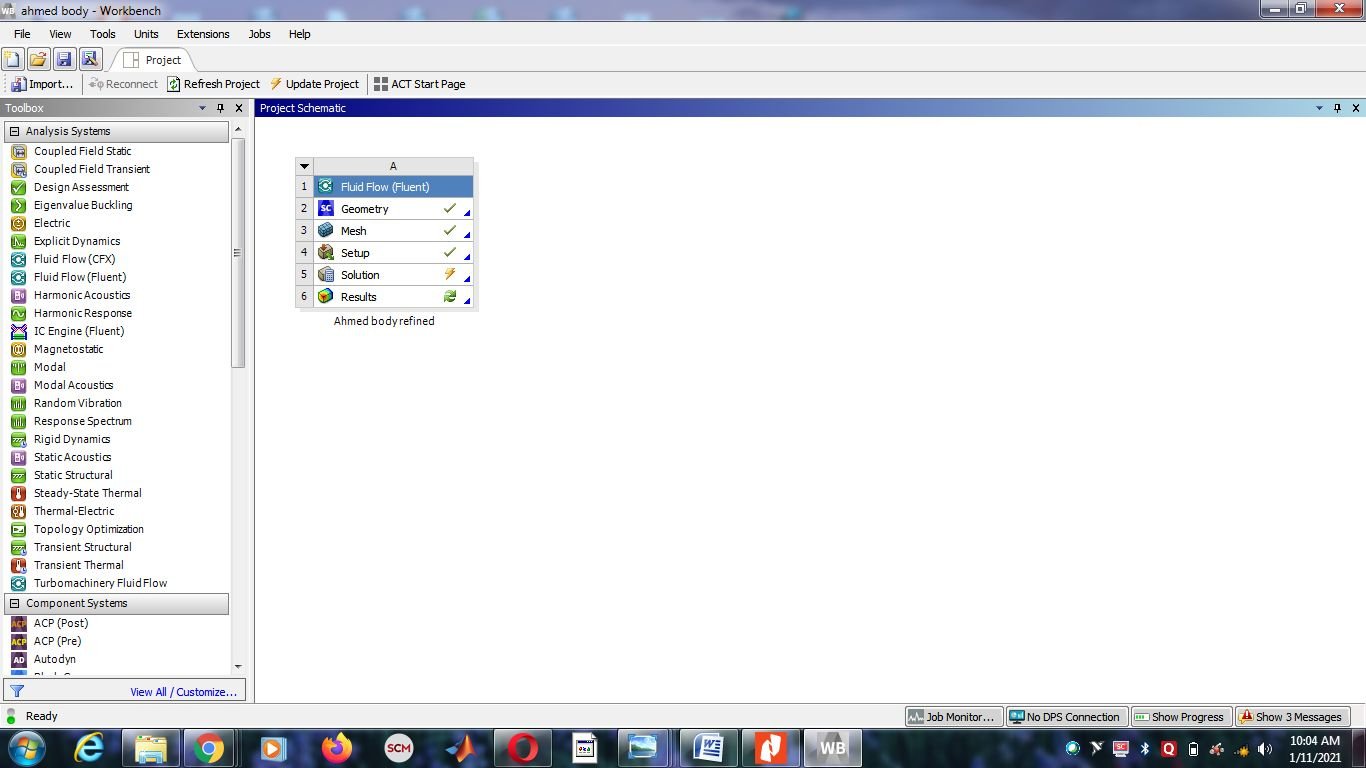1366x768 pixels.
Task: Click the Refresh Project button
Action: (x=213, y=84)
